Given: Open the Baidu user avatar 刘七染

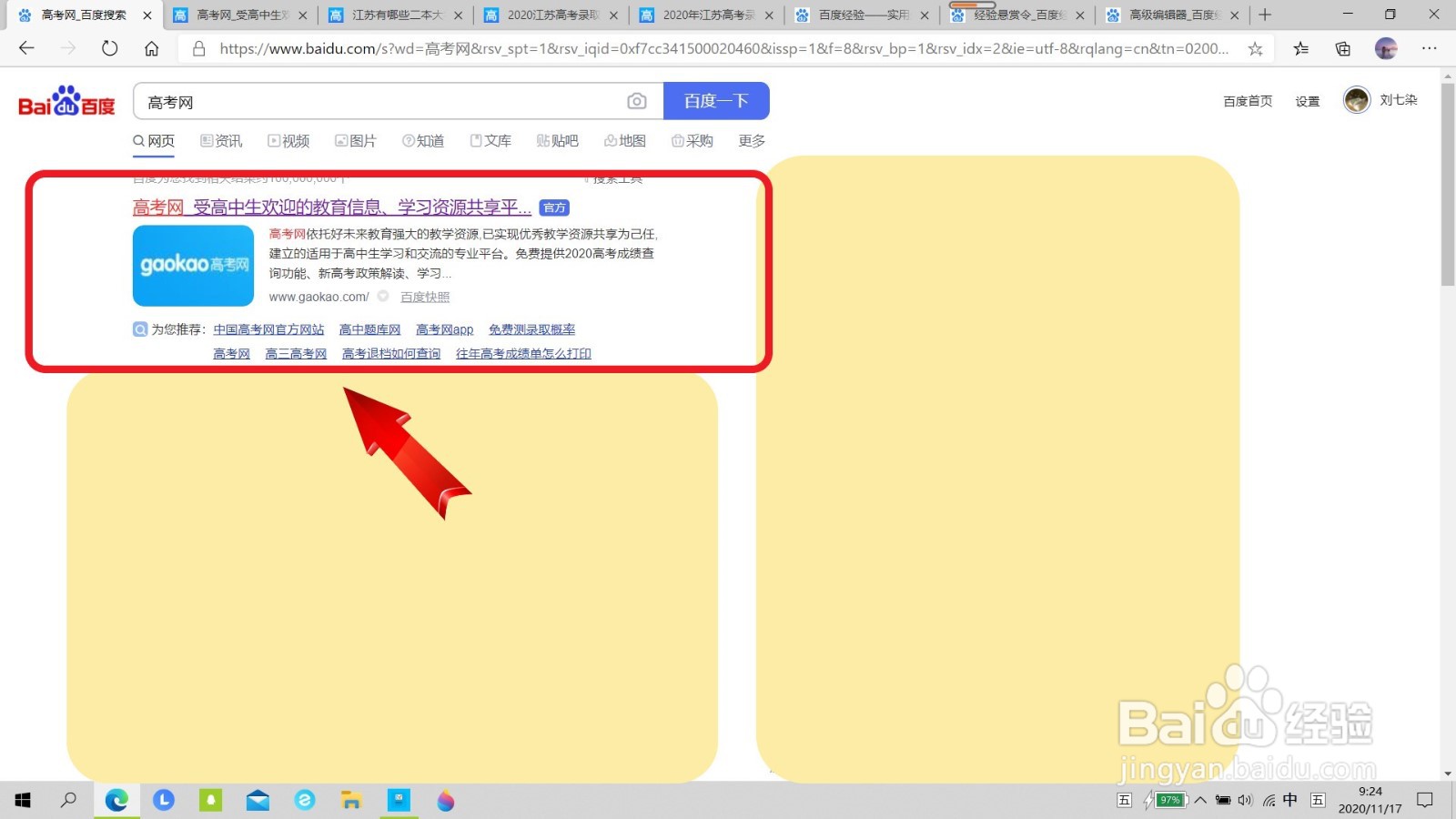Looking at the screenshot, I should (1356, 100).
